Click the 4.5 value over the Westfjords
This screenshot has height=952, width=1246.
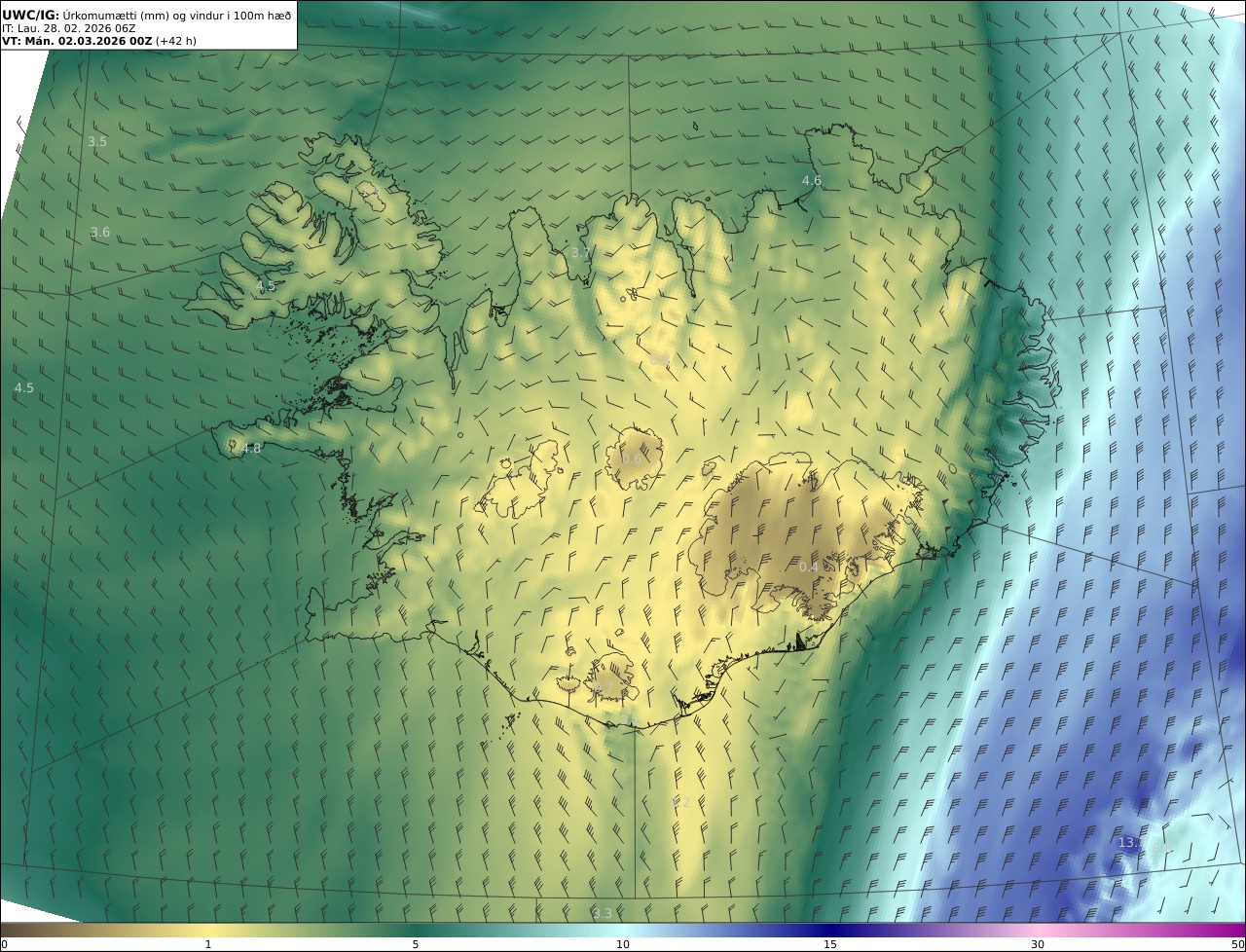point(266,286)
